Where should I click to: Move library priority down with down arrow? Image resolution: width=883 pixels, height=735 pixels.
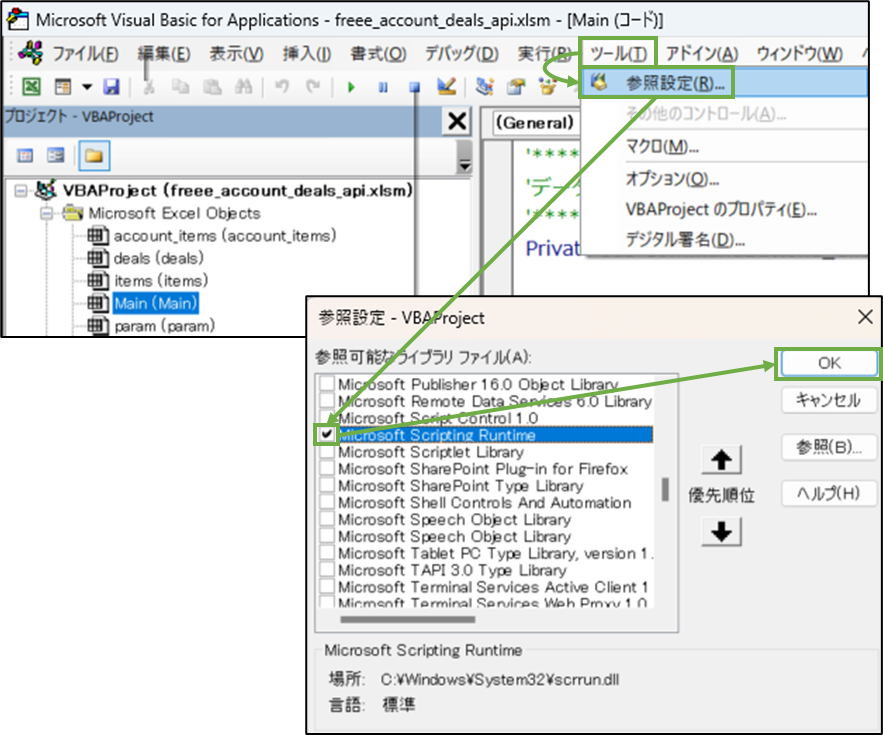(721, 532)
